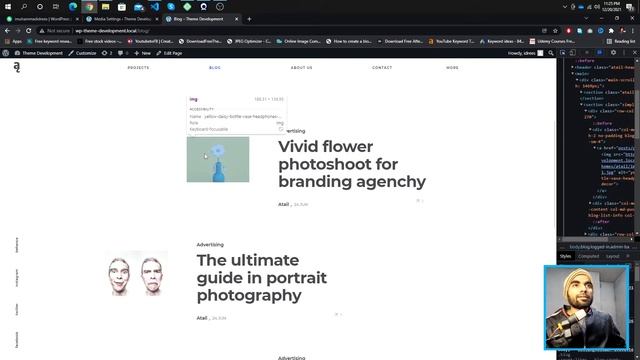Open the clock and date flyout

pyautogui.click(x=611, y=7)
